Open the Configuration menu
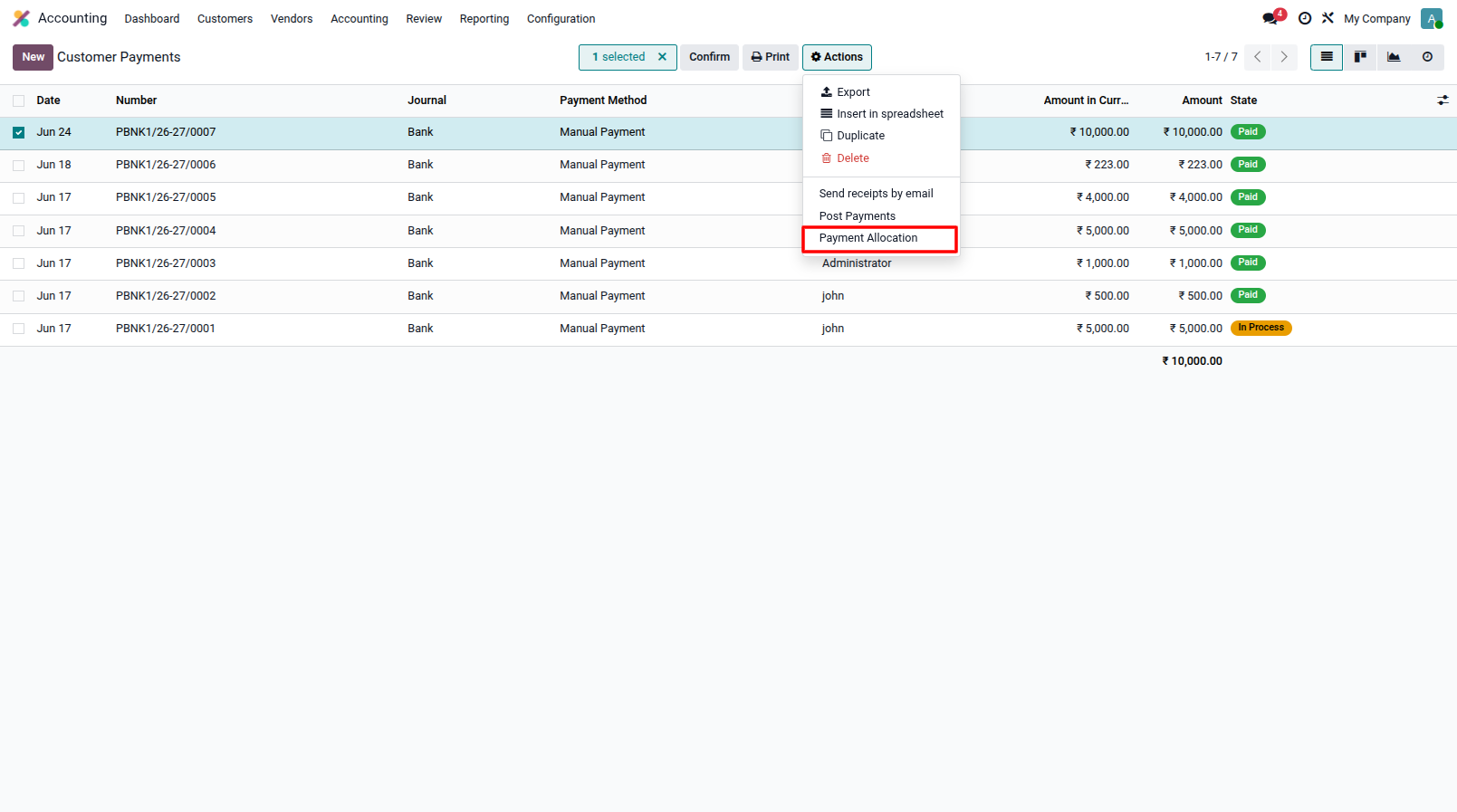The image size is (1457, 812). [x=561, y=19]
